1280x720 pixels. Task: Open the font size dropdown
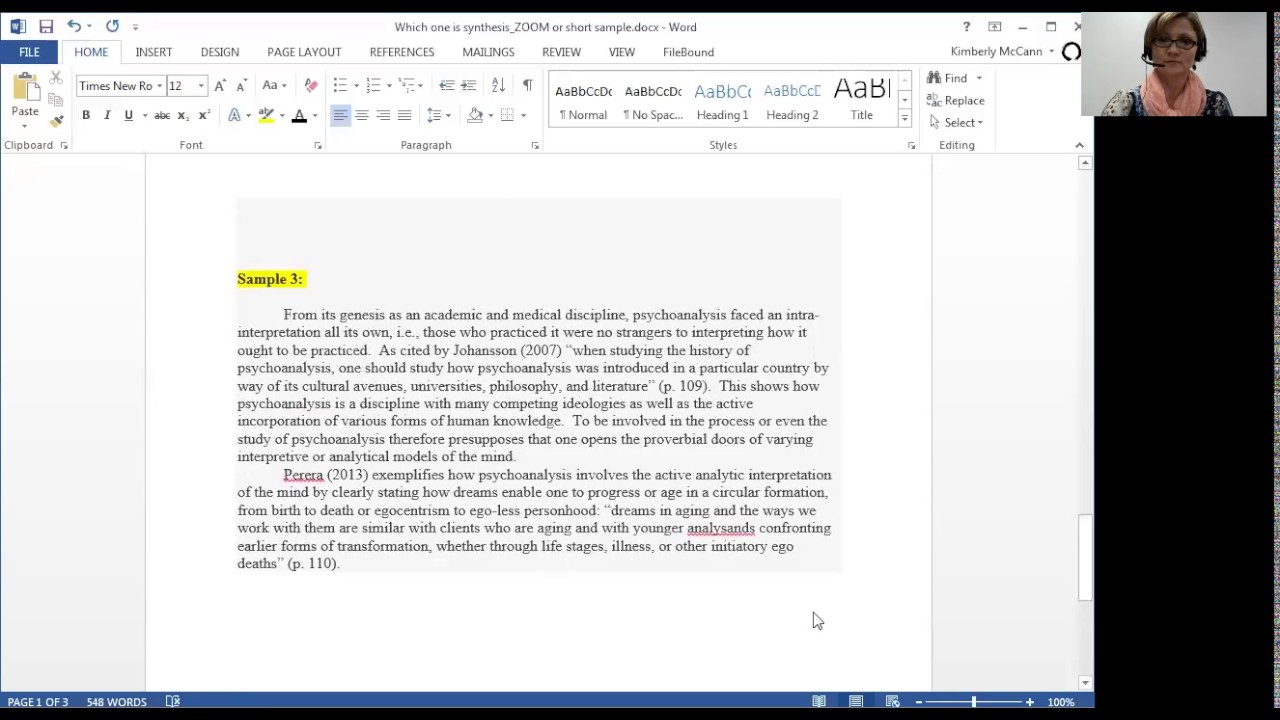click(x=201, y=86)
